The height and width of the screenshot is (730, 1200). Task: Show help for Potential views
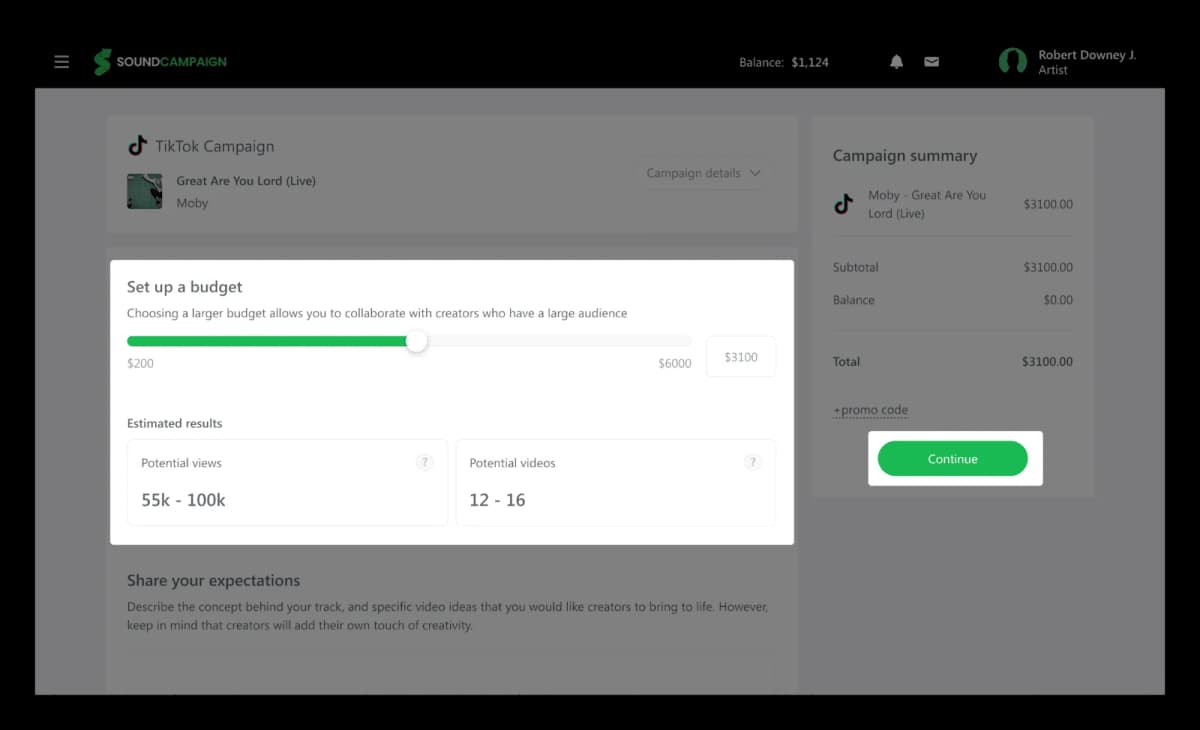[424, 462]
